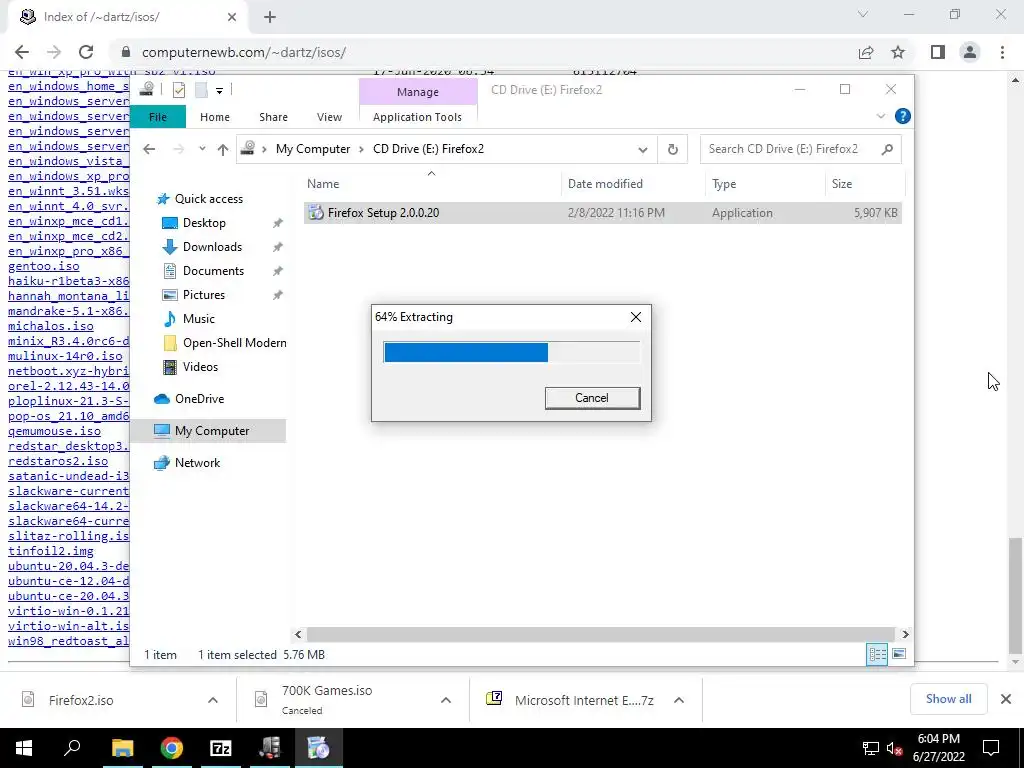Open the Open-Shell Modern folder

pos(234,343)
